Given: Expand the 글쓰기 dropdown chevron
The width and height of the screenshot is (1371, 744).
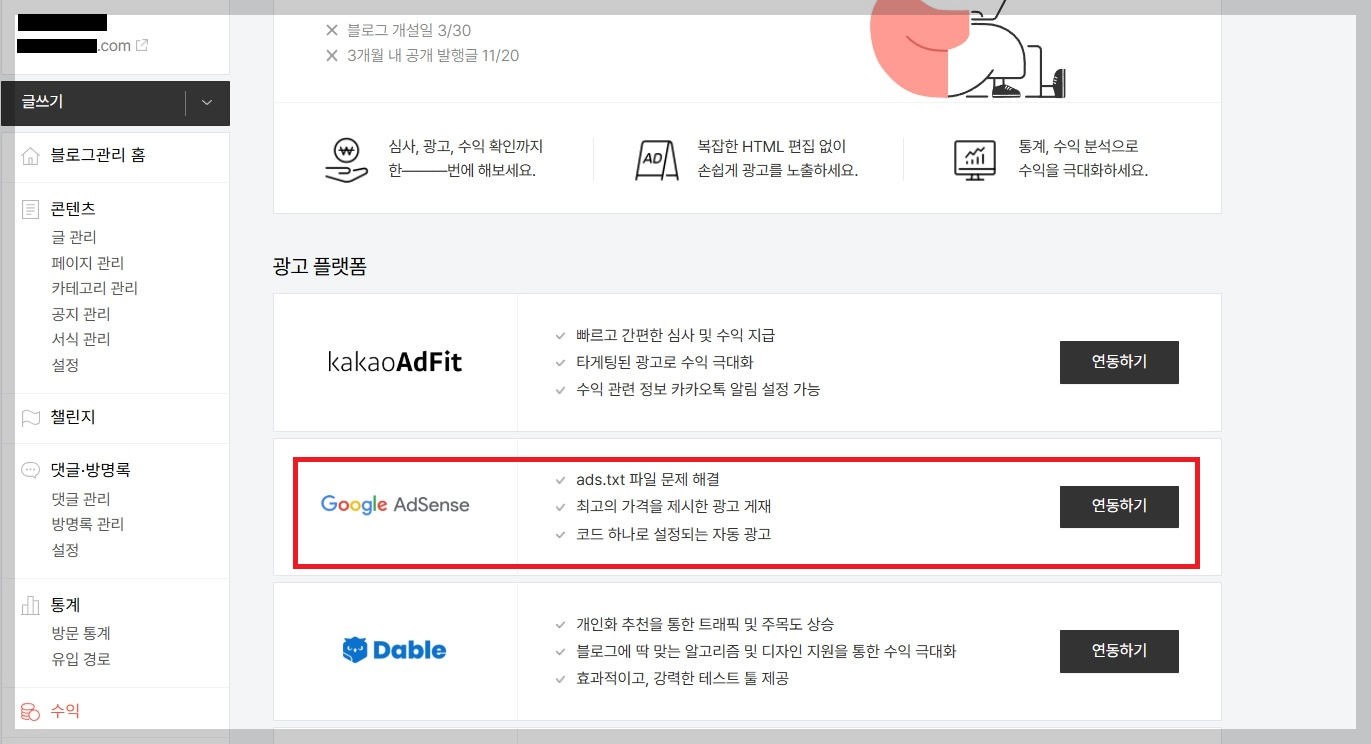Looking at the screenshot, I should pyautogui.click(x=206, y=103).
